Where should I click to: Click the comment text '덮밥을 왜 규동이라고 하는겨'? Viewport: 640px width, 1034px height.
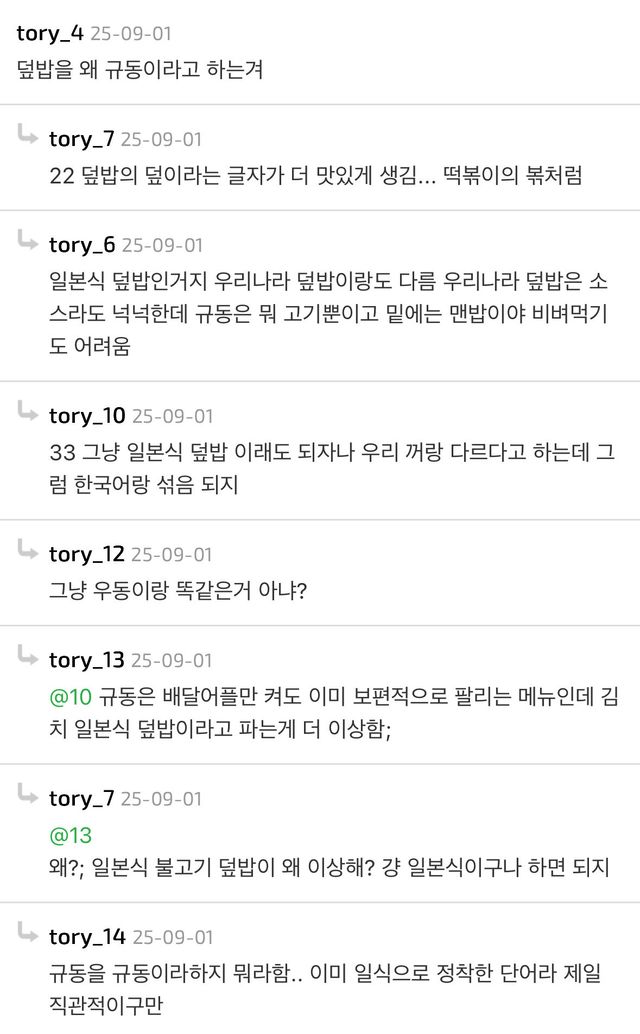pyautogui.click(x=140, y=70)
